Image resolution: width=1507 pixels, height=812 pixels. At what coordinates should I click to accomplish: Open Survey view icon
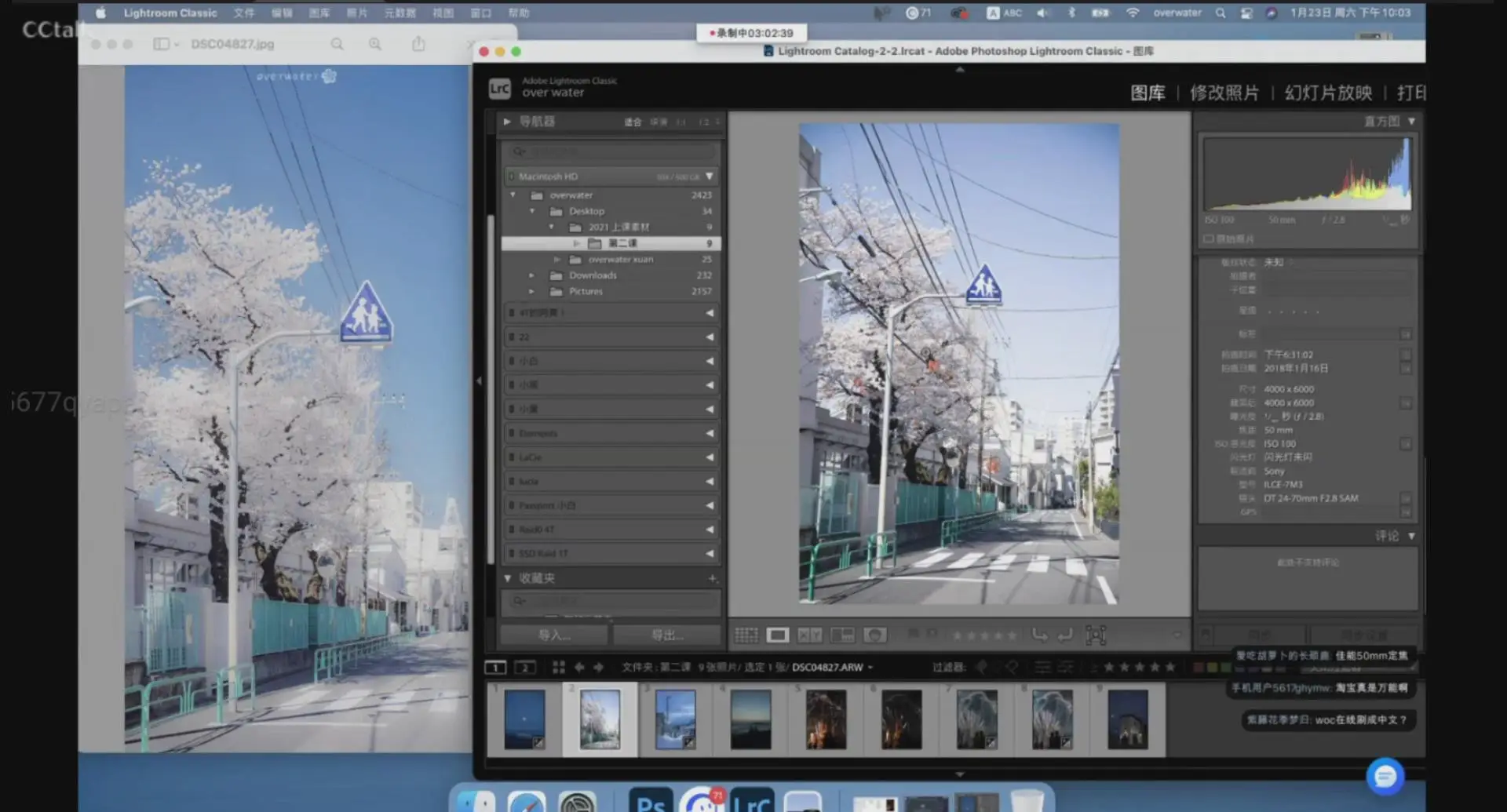pos(842,635)
